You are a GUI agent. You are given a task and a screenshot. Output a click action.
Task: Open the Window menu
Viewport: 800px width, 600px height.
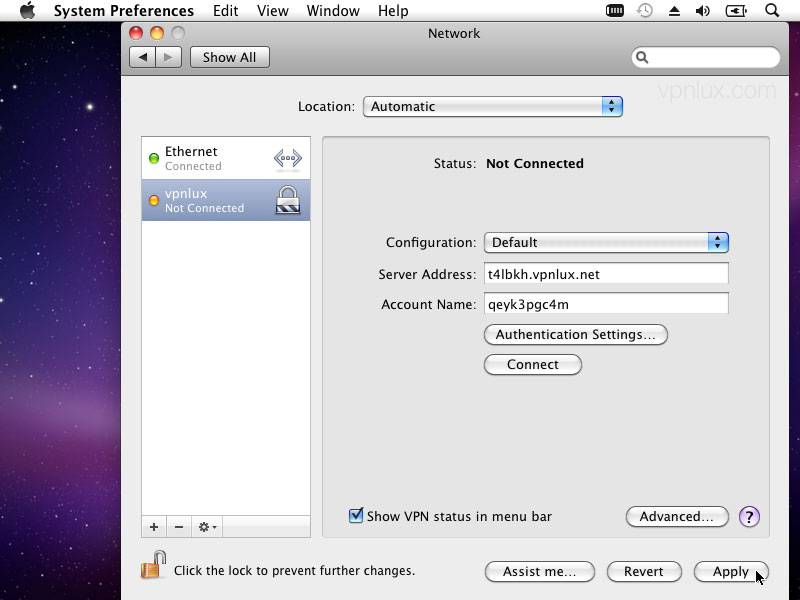click(x=333, y=11)
